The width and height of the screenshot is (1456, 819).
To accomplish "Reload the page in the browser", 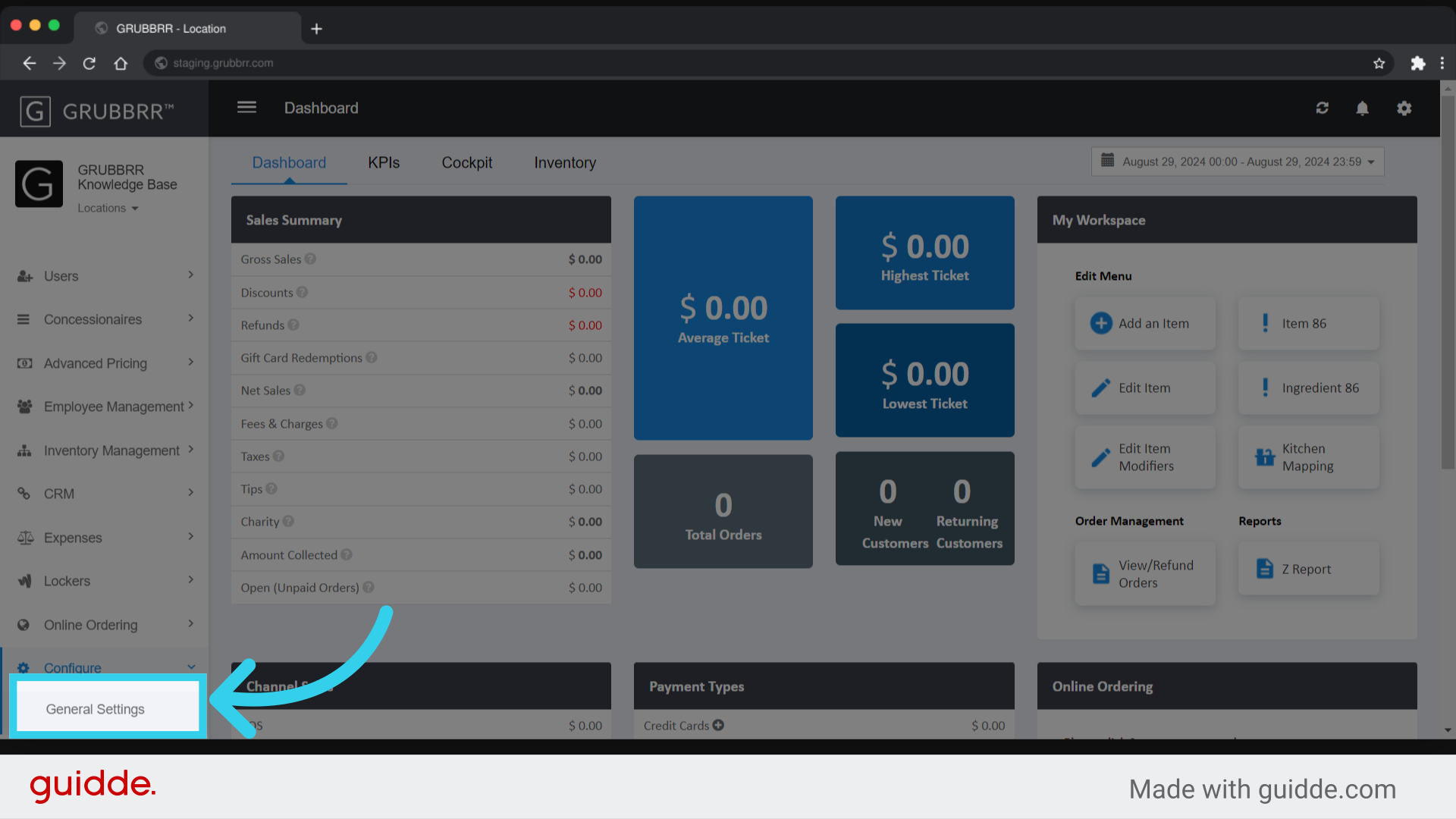I will tap(89, 63).
